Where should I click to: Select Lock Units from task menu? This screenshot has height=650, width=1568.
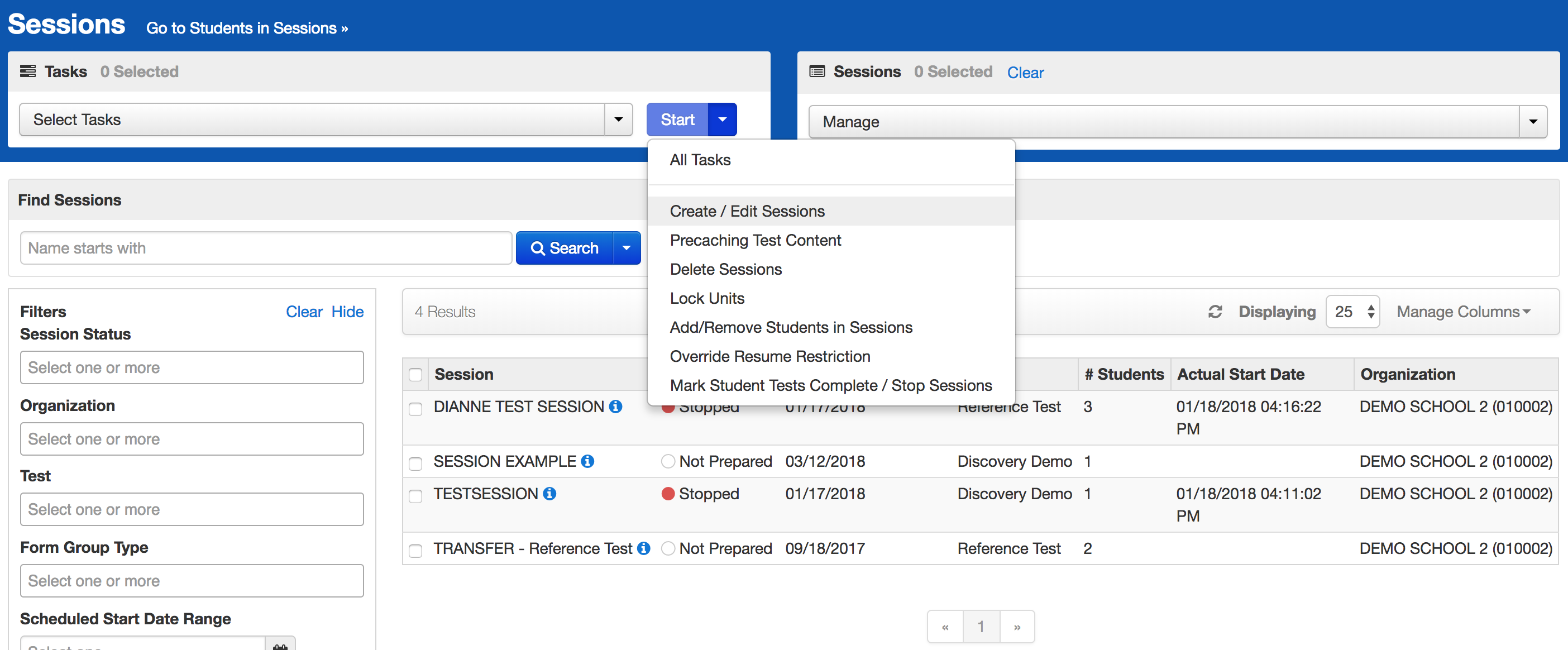point(707,298)
